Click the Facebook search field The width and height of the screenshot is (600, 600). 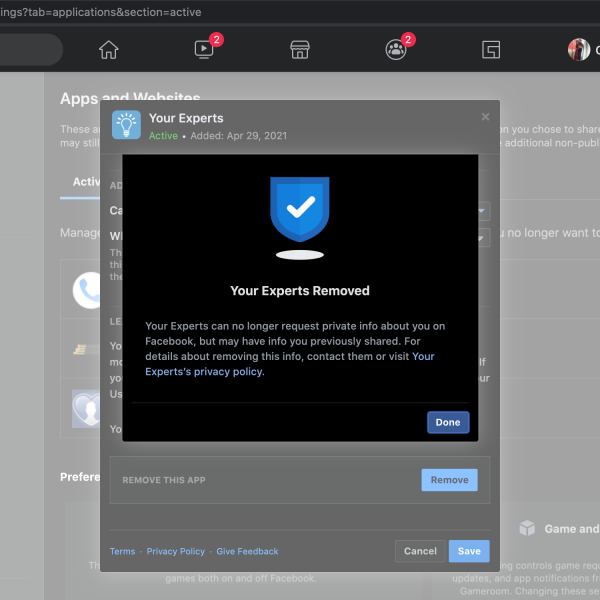coord(31,50)
